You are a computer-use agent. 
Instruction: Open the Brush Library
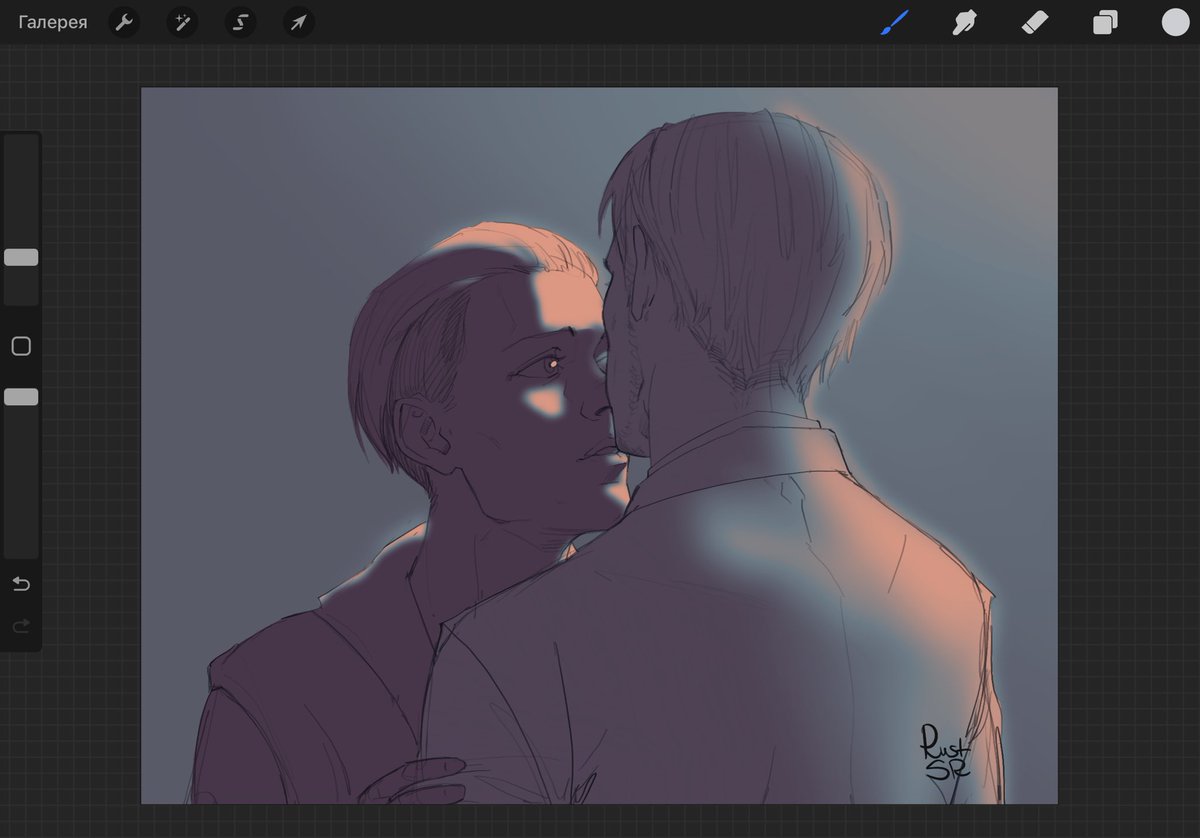tap(893, 22)
